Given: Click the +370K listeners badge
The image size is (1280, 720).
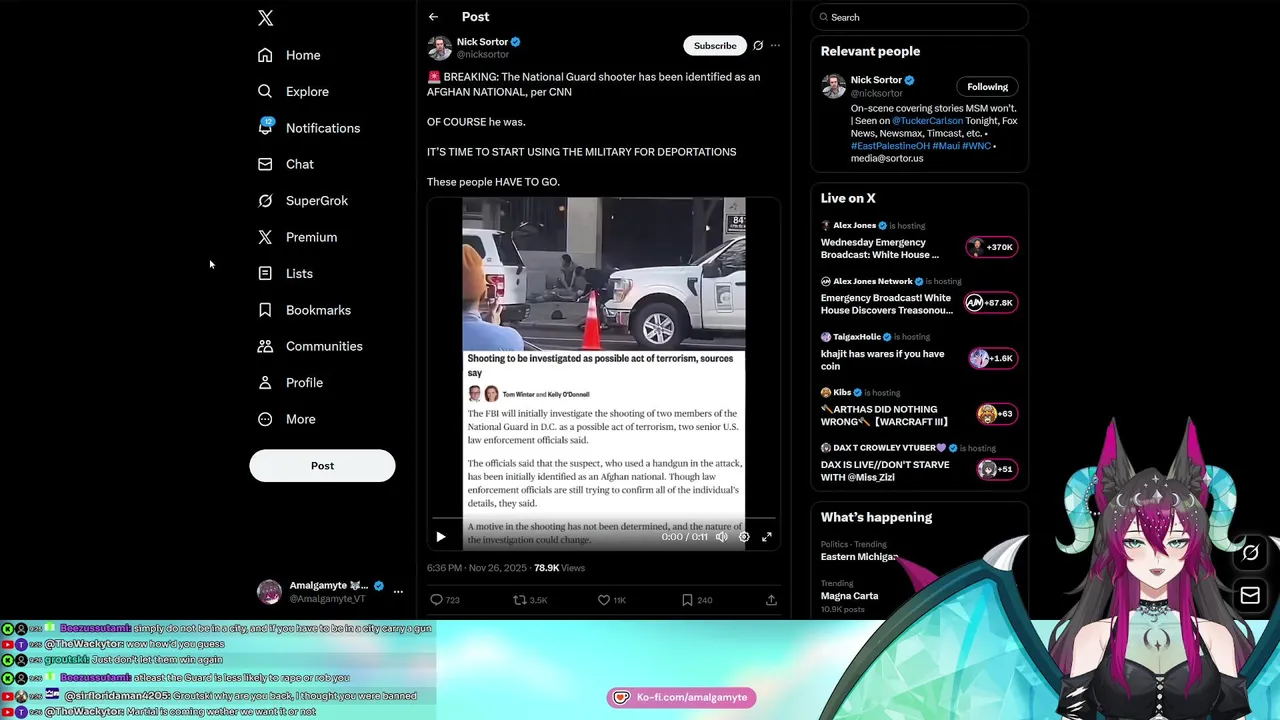Looking at the screenshot, I should 991,247.
